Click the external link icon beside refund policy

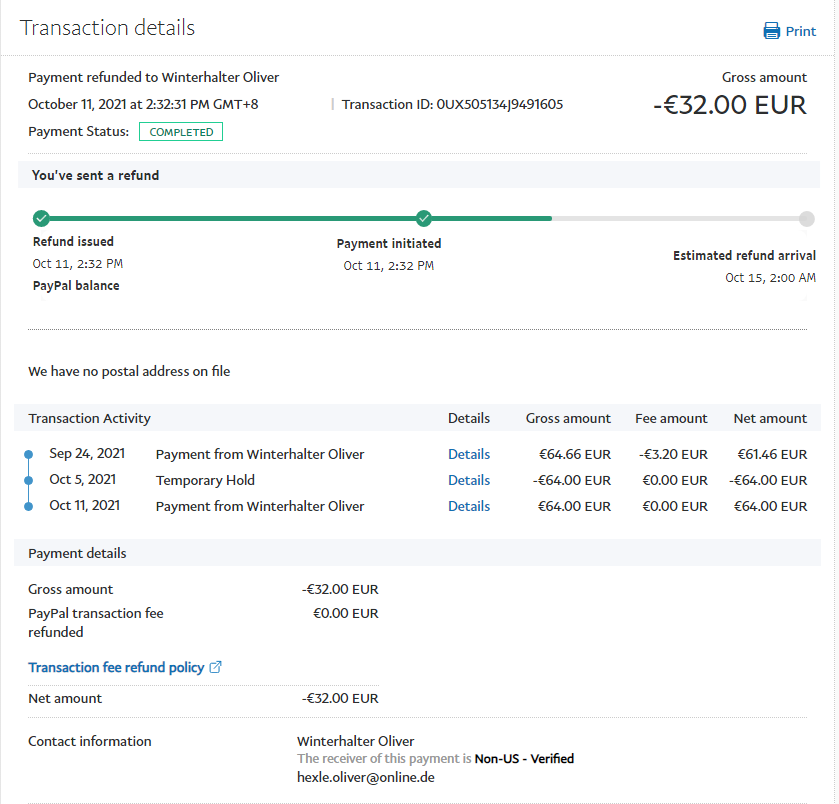[216, 667]
